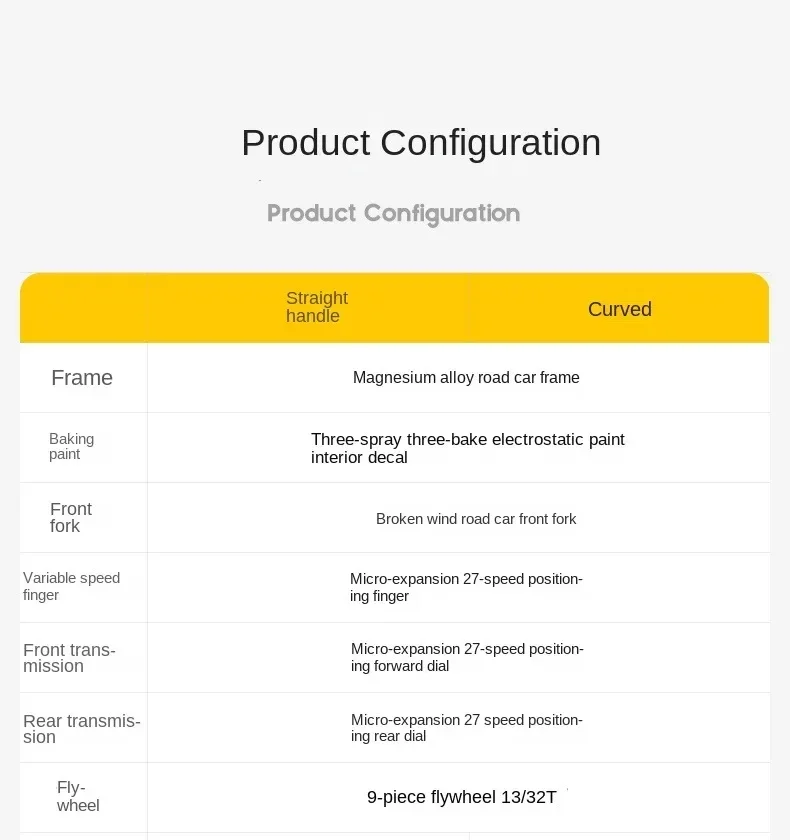
Task: Select the Baking paint row label
Action: pos(71,446)
